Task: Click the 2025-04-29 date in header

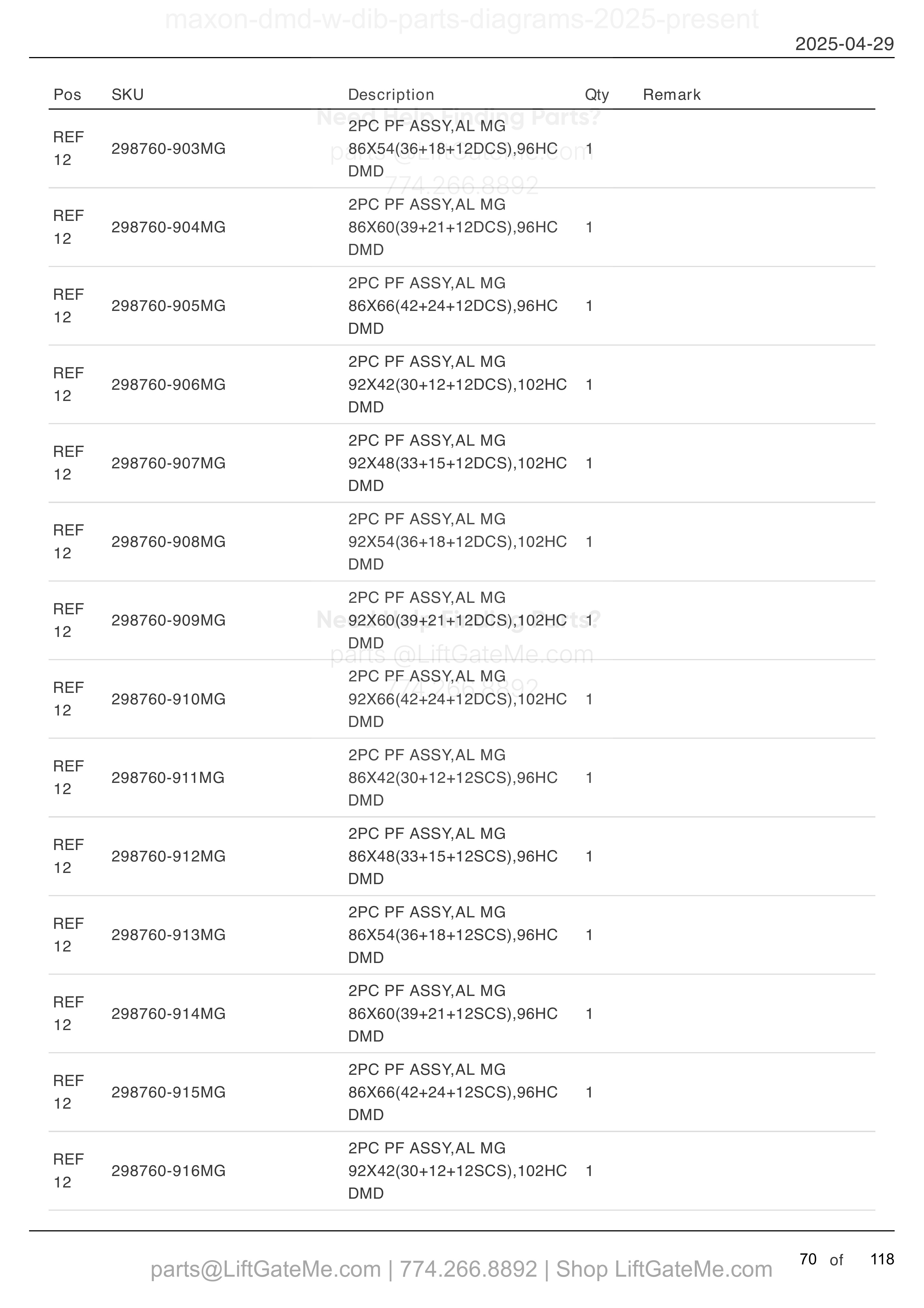Action: point(844,44)
